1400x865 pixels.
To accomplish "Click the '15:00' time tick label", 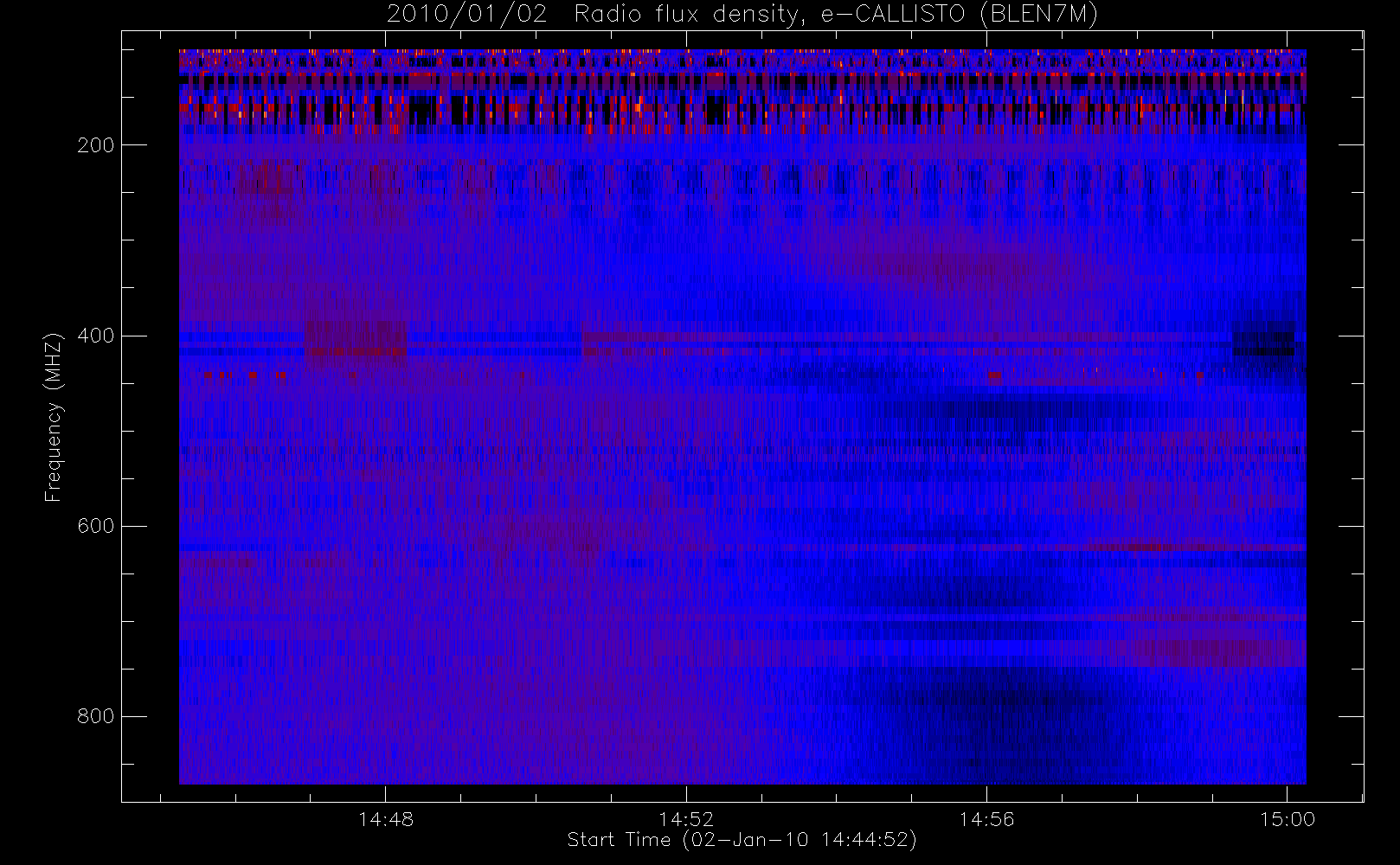I will (1288, 819).
